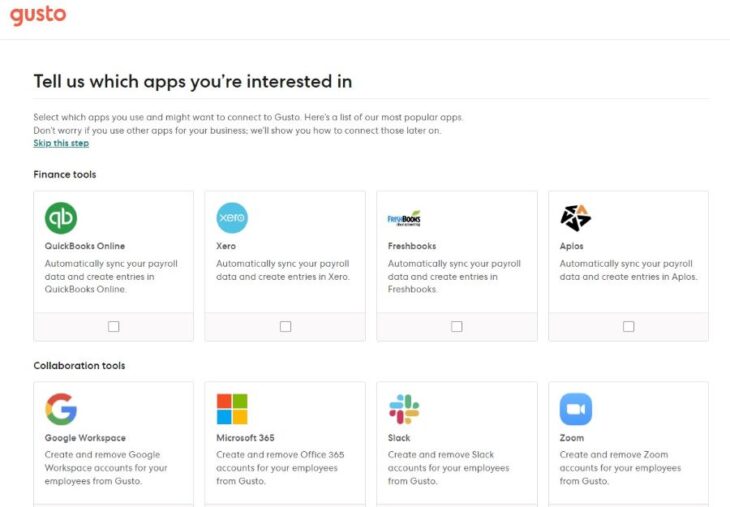
Task: Enable the Freshbooks checkbox
Action: click(457, 326)
